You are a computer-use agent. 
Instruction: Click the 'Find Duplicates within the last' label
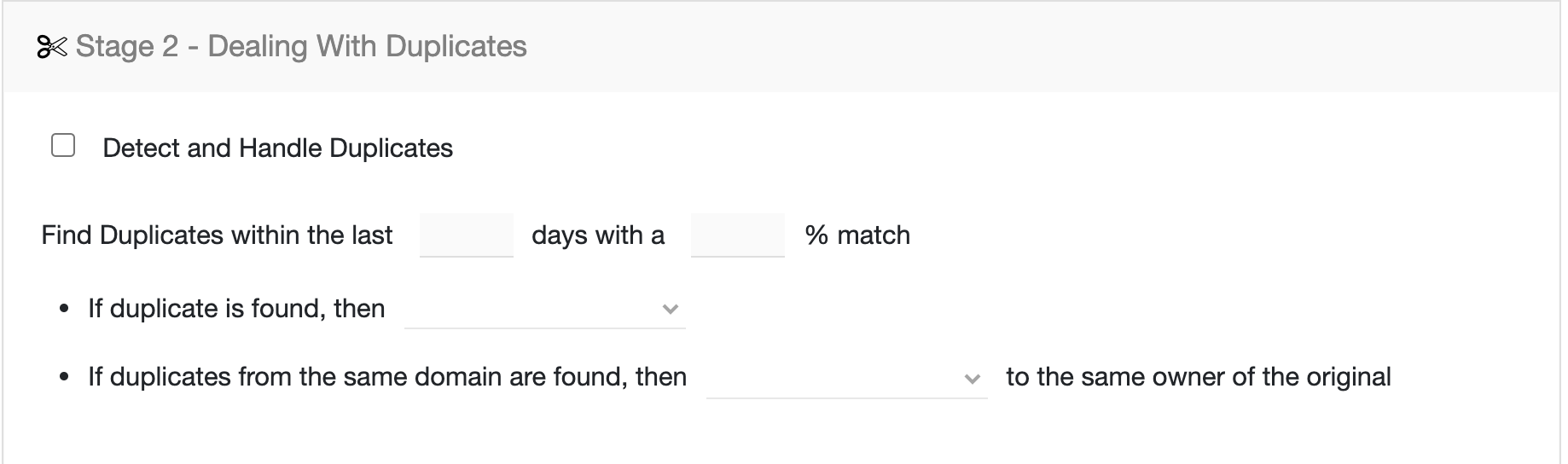(x=217, y=235)
